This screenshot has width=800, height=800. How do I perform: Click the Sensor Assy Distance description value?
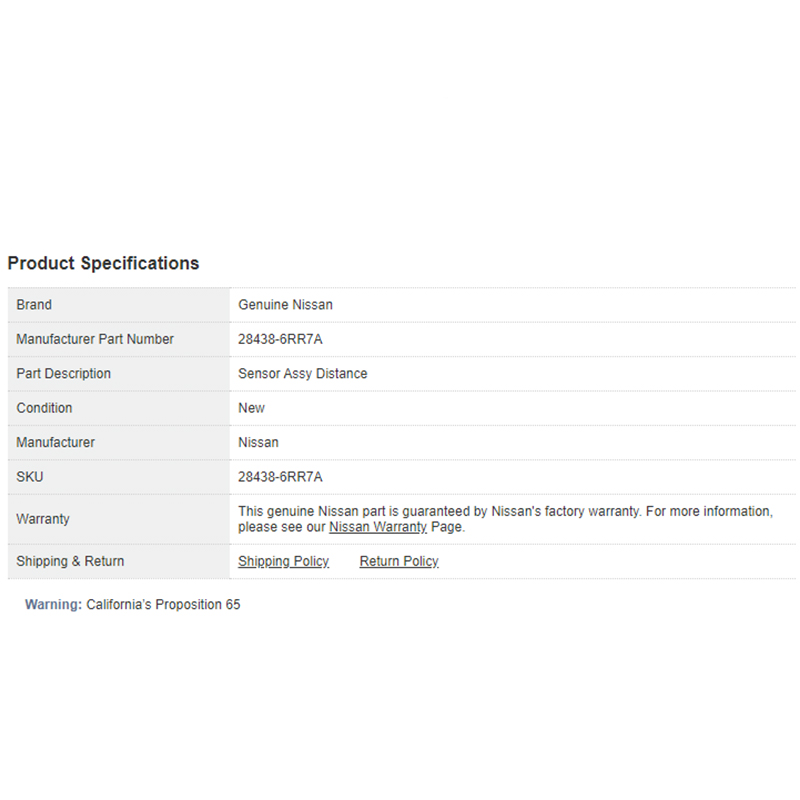[302, 373]
